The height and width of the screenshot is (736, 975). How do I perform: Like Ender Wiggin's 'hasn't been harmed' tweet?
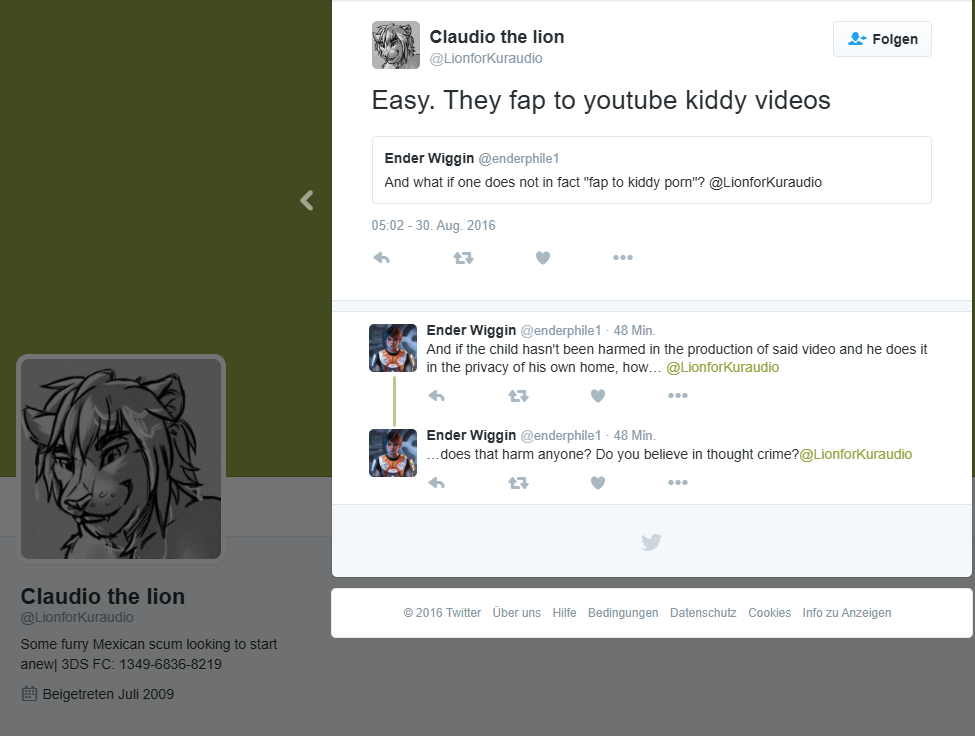pyautogui.click(x=598, y=396)
